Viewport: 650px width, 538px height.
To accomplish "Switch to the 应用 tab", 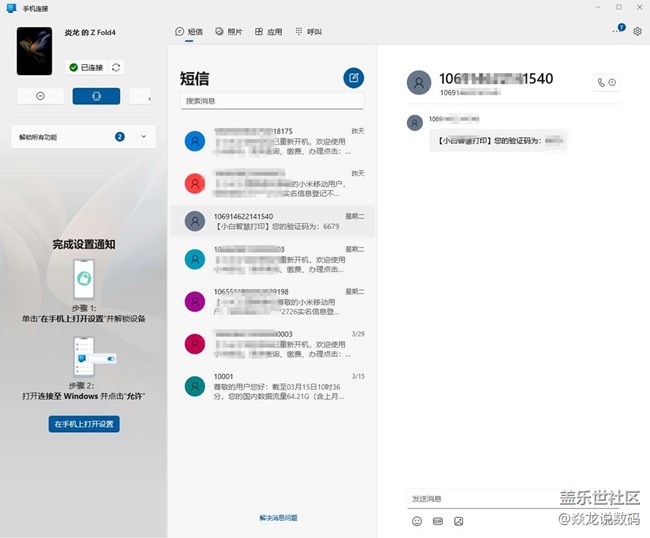I will click(x=267, y=31).
